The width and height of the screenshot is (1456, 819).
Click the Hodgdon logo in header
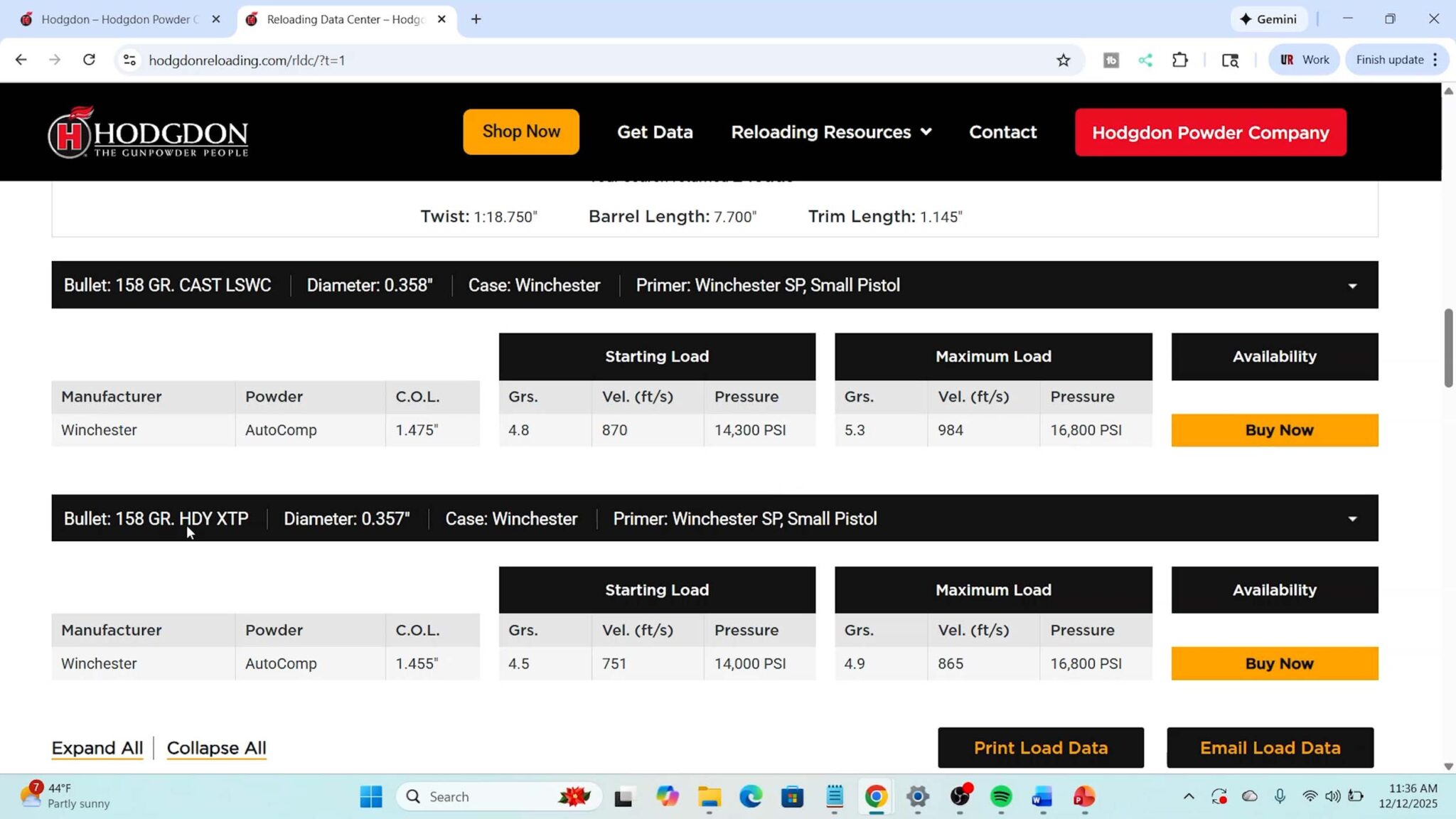pyautogui.click(x=148, y=132)
